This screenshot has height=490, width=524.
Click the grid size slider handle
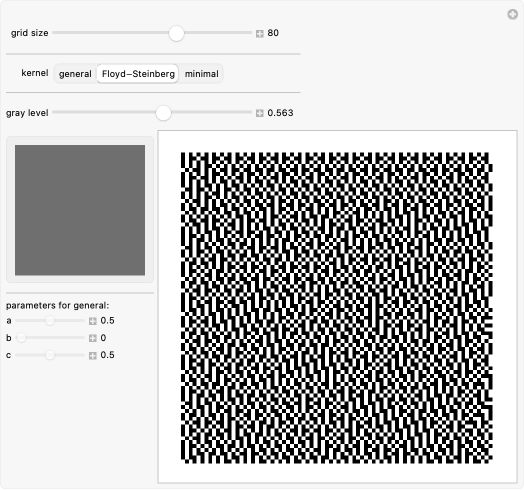[x=176, y=33]
